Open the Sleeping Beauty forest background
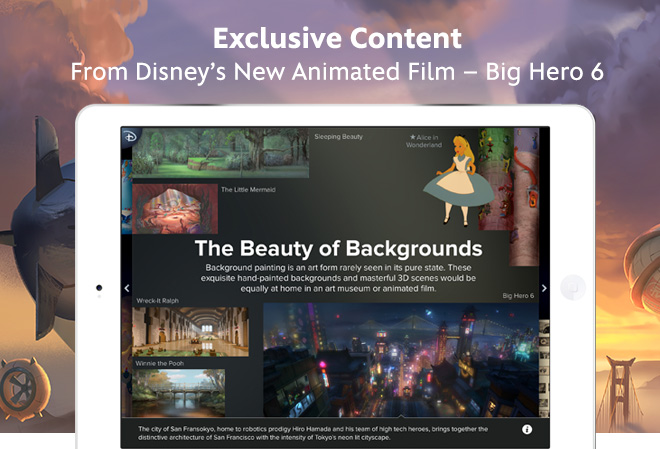The width and height of the screenshot is (660, 449). click(x=220, y=153)
